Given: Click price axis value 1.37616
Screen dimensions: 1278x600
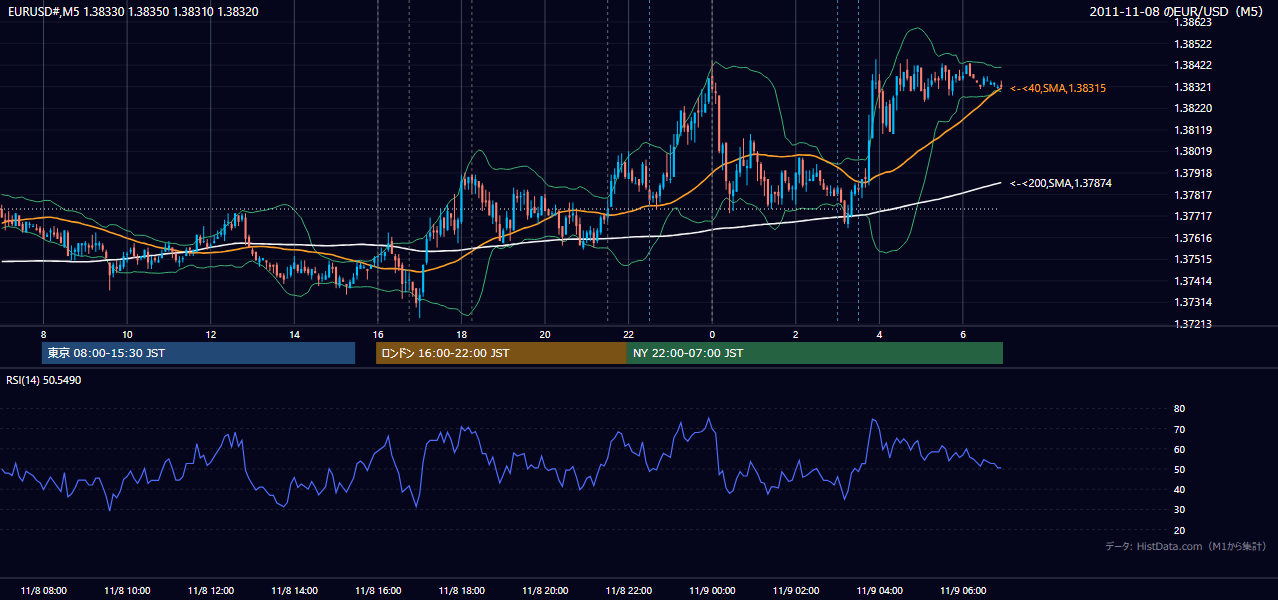Looking at the screenshot, I should coord(1192,238).
